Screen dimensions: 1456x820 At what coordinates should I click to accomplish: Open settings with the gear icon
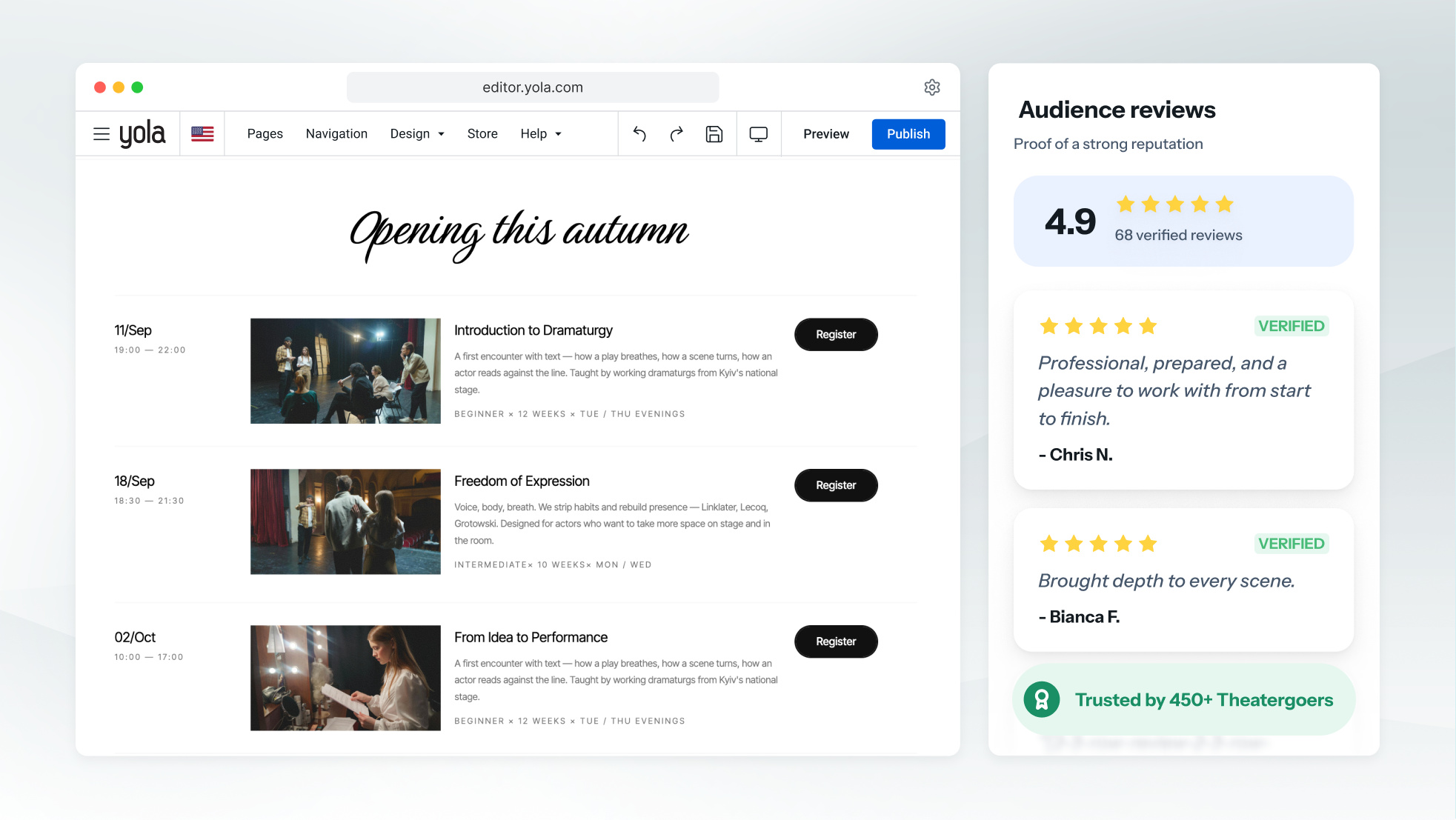932,87
